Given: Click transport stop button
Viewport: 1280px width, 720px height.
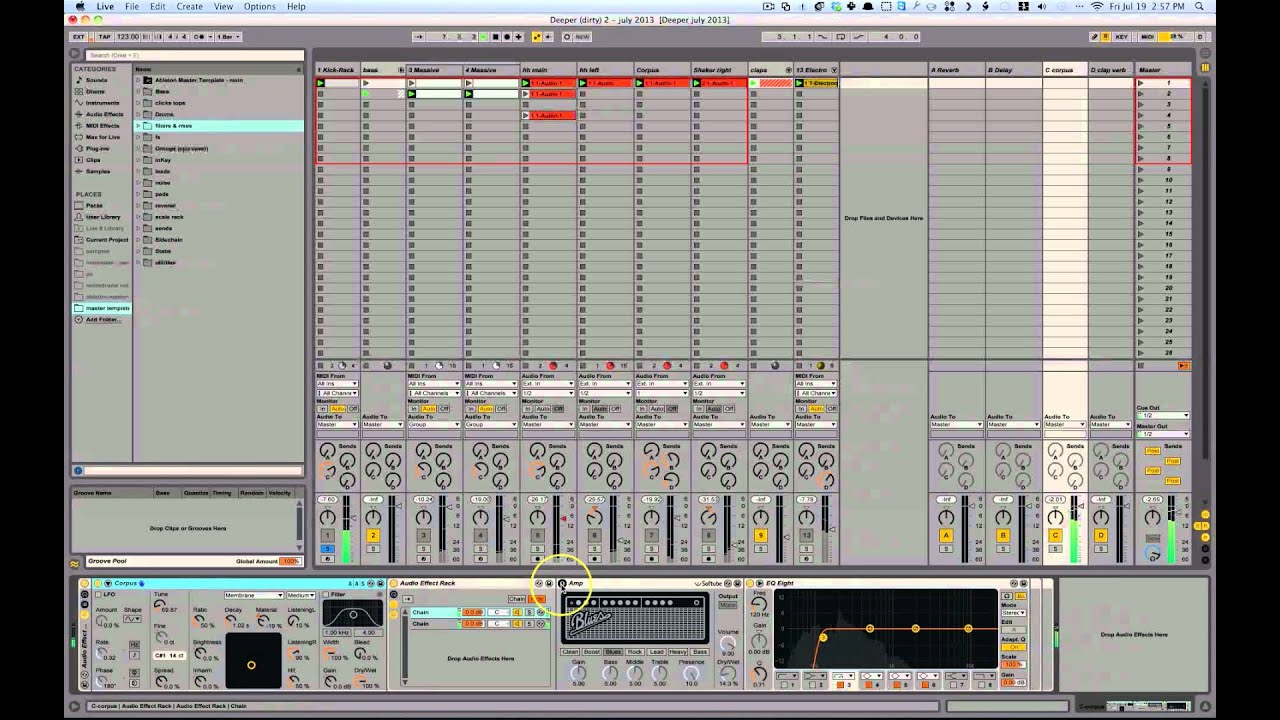Looking at the screenshot, I should [x=495, y=37].
